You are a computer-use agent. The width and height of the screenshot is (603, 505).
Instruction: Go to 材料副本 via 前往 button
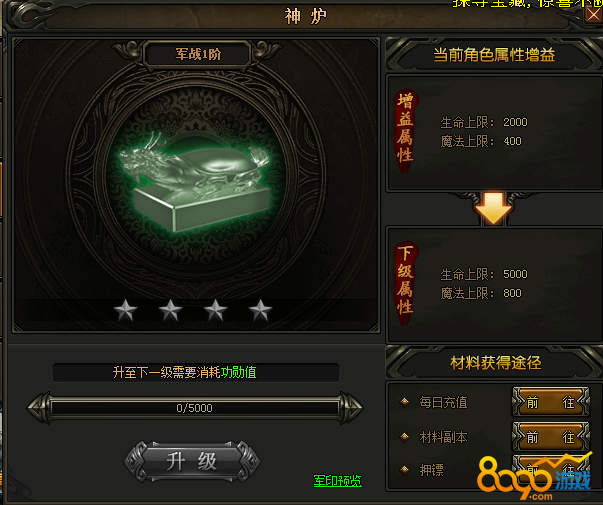click(551, 437)
